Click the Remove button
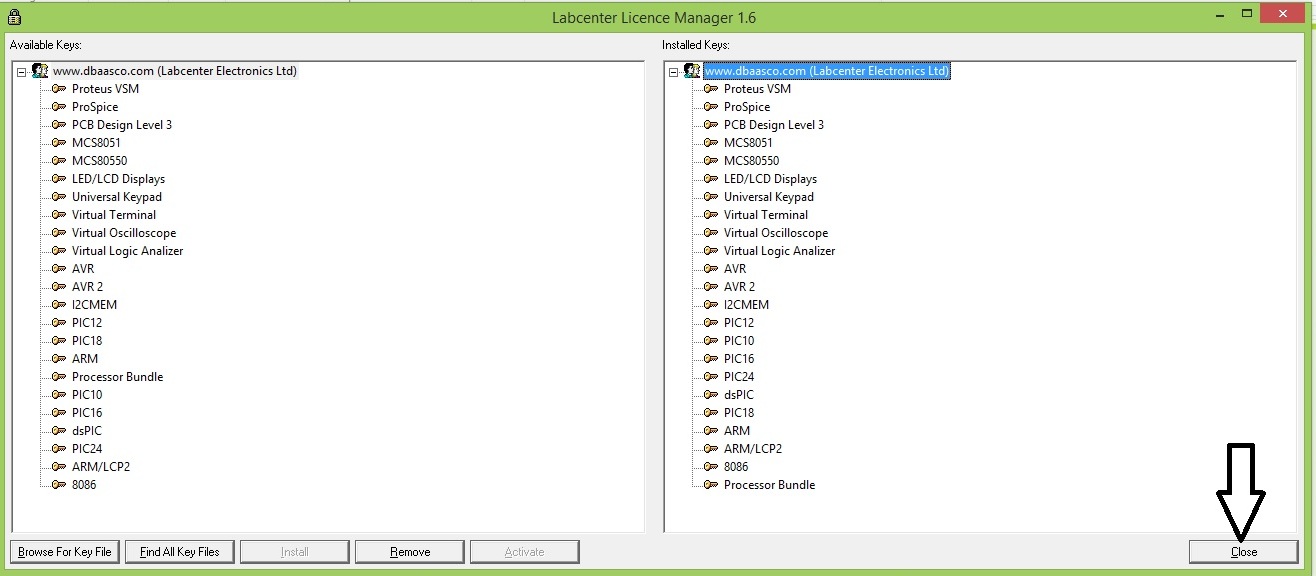 coord(410,552)
